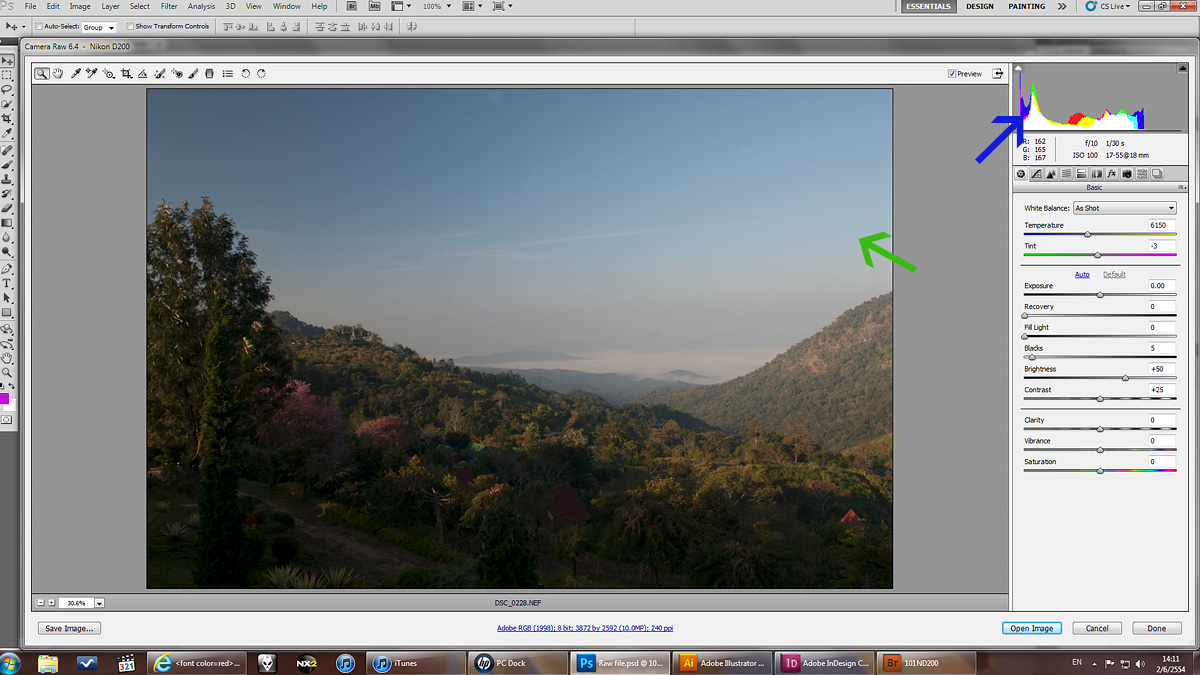Open the zoom level dropdown at 30.6%
Image resolution: width=1200 pixels, height=675 pixels.
(100, 603)
